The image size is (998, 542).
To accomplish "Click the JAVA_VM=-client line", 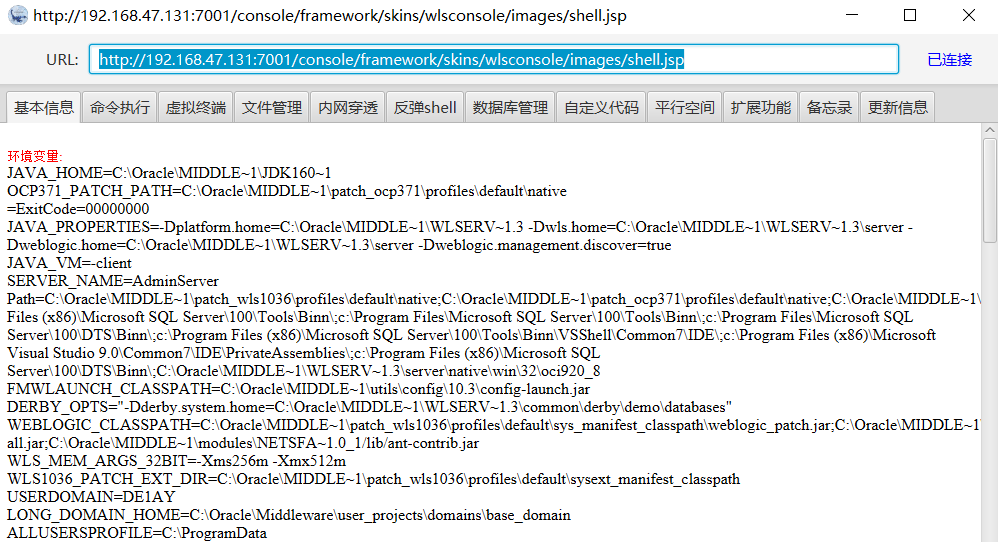I will [x=69, y=263].
